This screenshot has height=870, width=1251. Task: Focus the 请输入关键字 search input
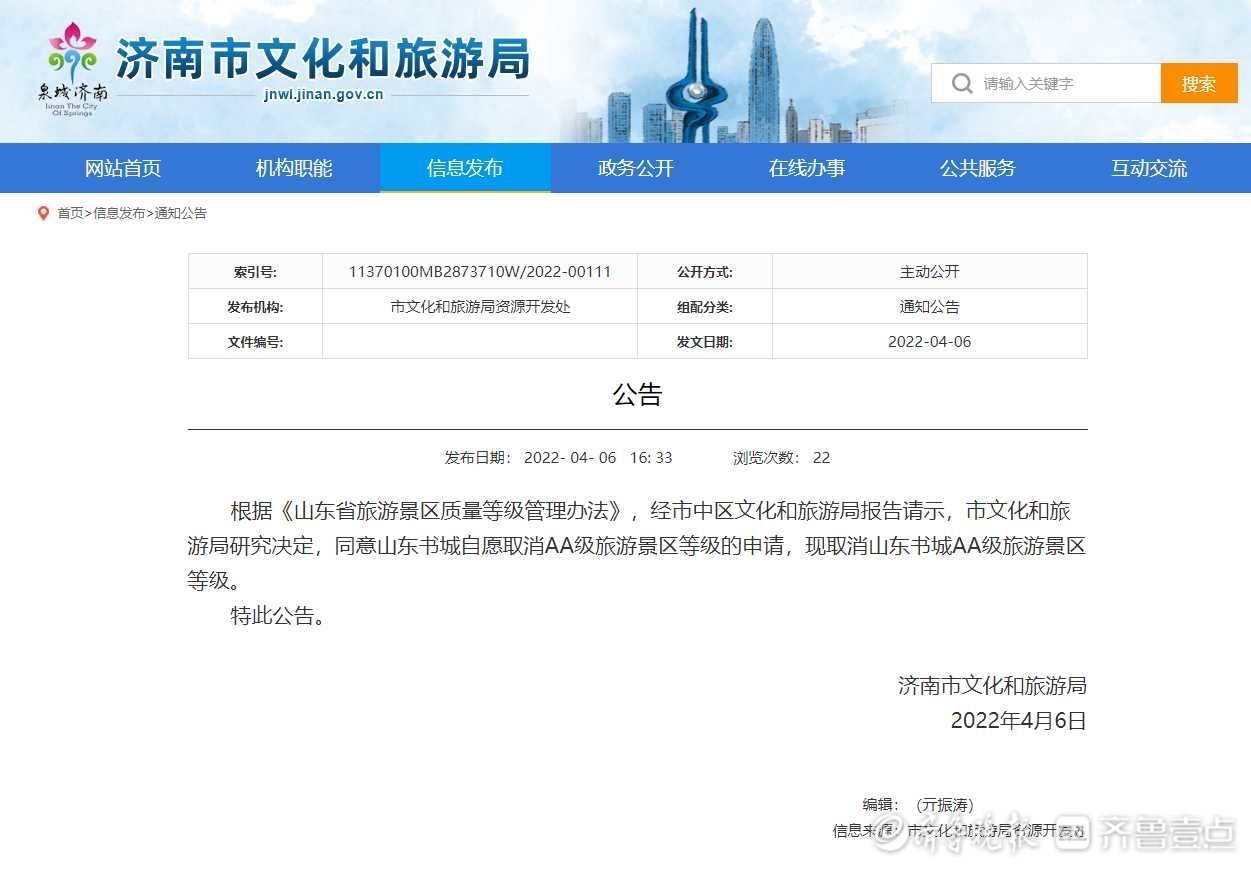click(1046, 83)
